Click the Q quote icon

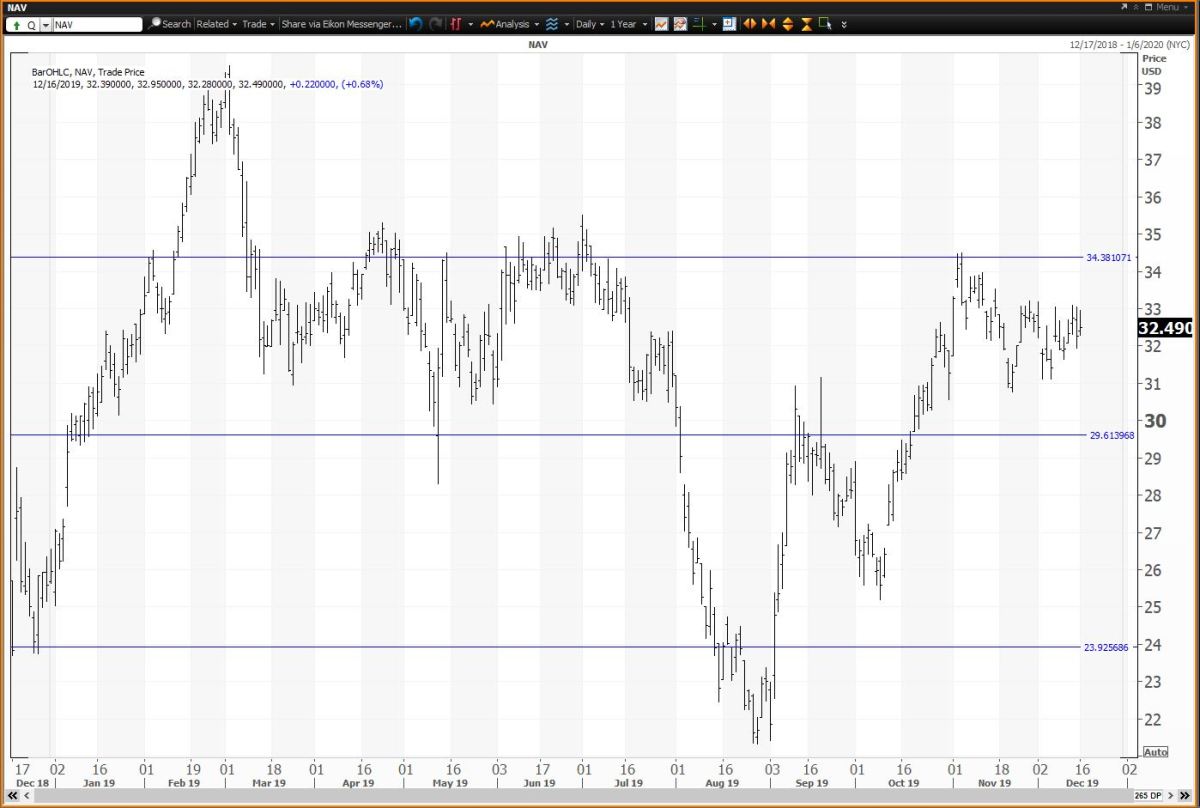[33, 25]
